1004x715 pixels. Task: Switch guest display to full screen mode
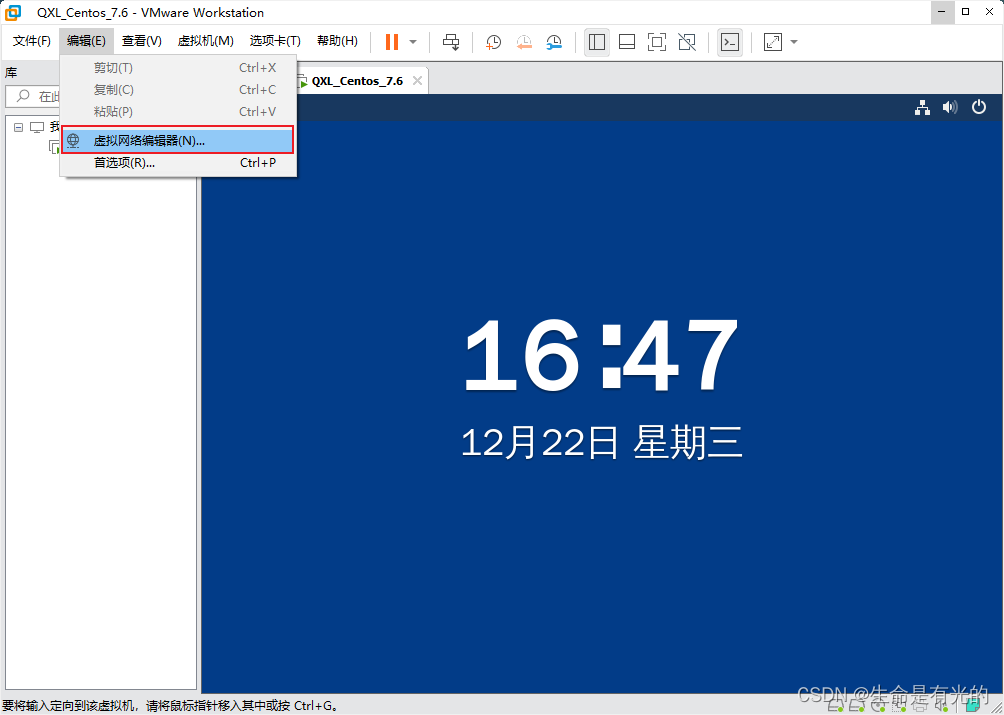pos(655,42)
